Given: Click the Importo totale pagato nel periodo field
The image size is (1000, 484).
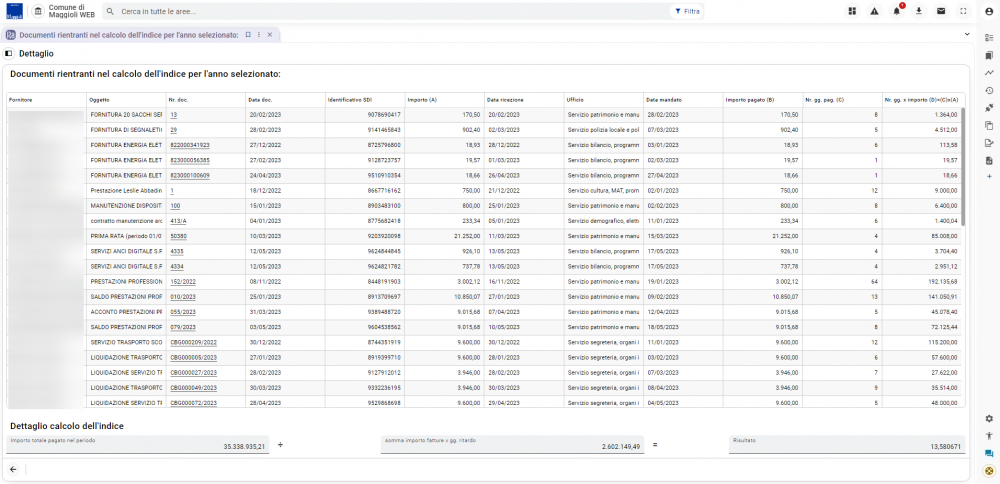Looking at the screenshot, I should click(x=137, y=444).
